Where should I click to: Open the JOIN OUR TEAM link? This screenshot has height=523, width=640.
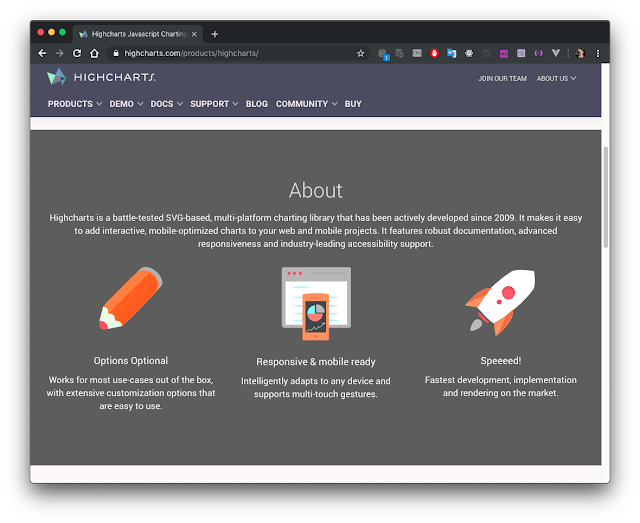(502, 78)
